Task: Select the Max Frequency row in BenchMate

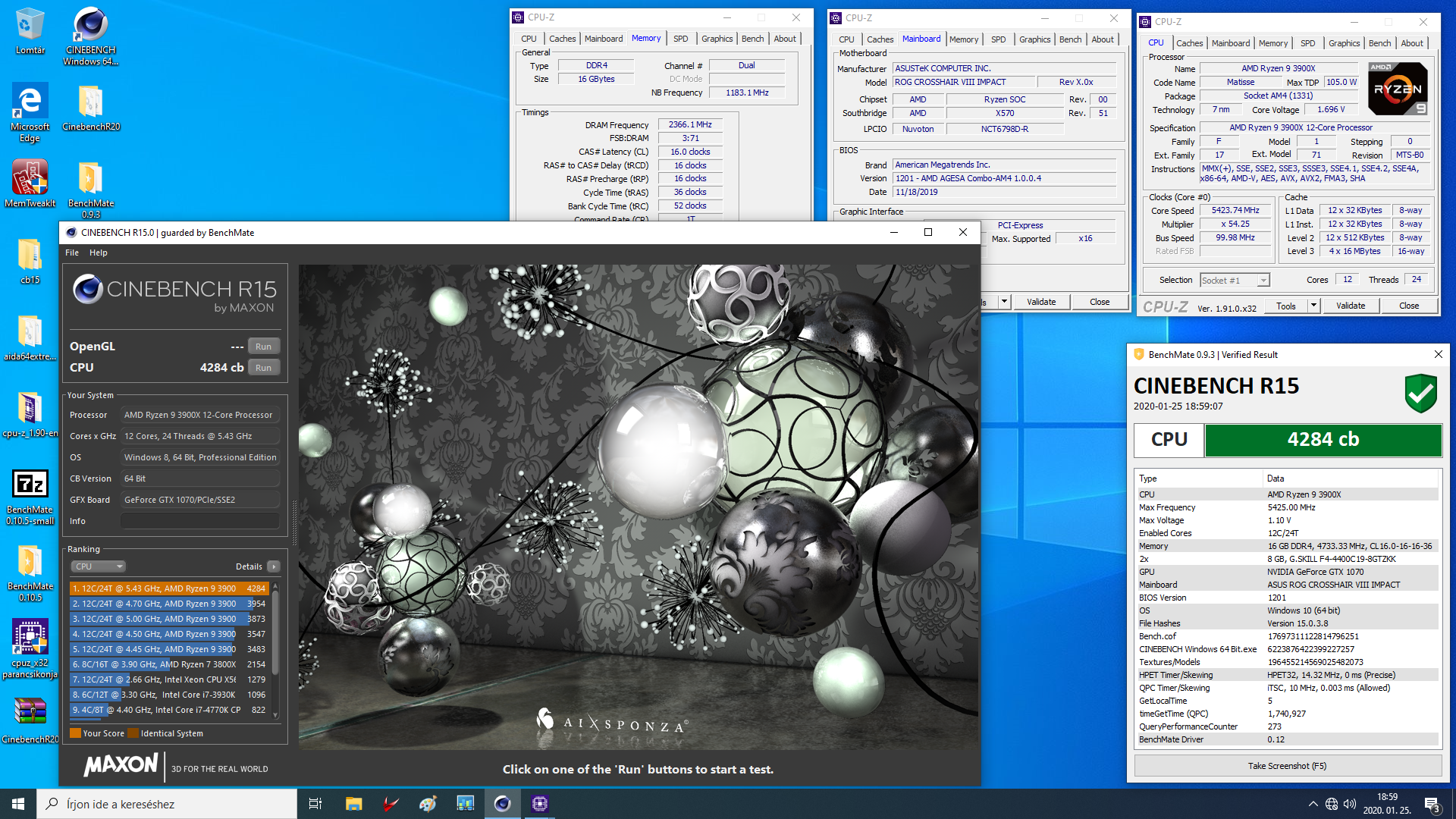Action: (1287, 507)
